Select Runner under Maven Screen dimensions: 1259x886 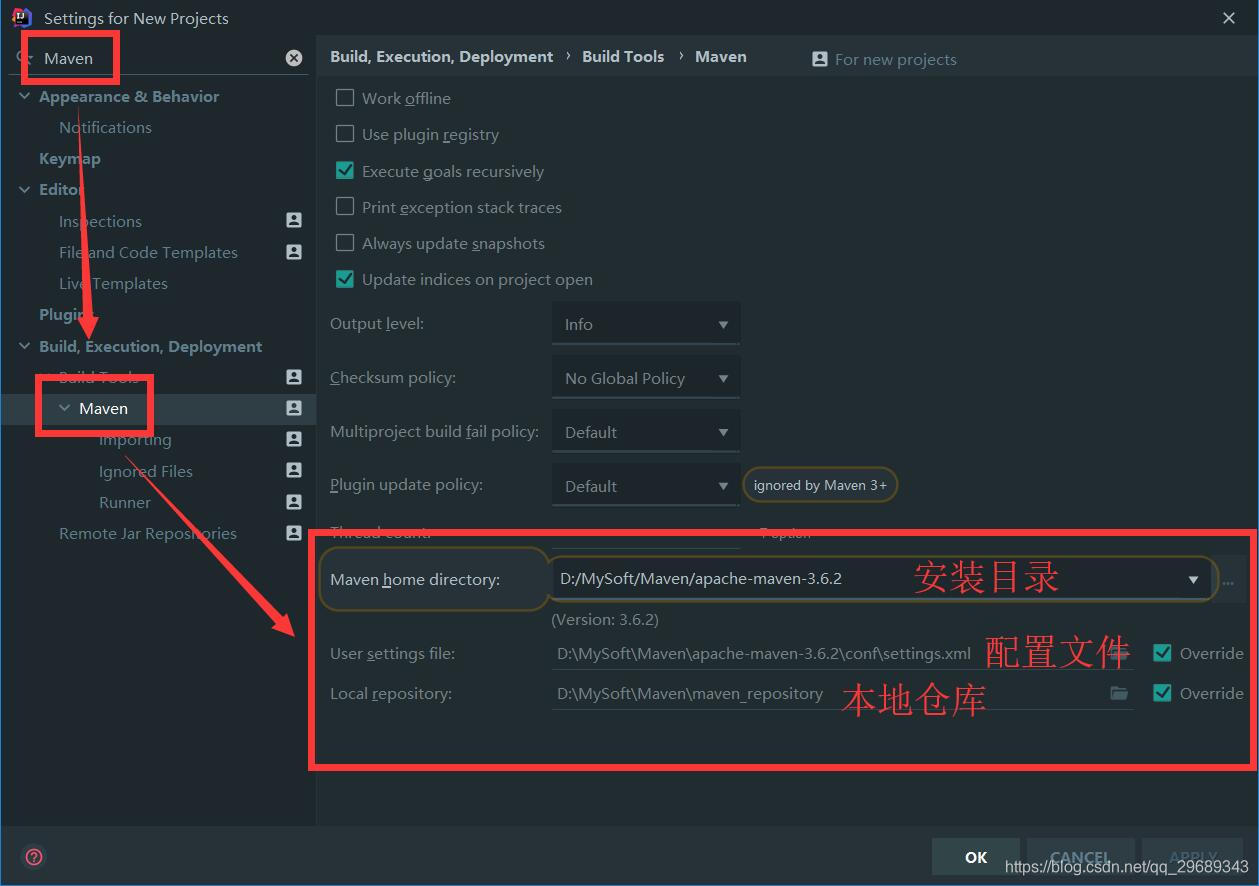125,502
